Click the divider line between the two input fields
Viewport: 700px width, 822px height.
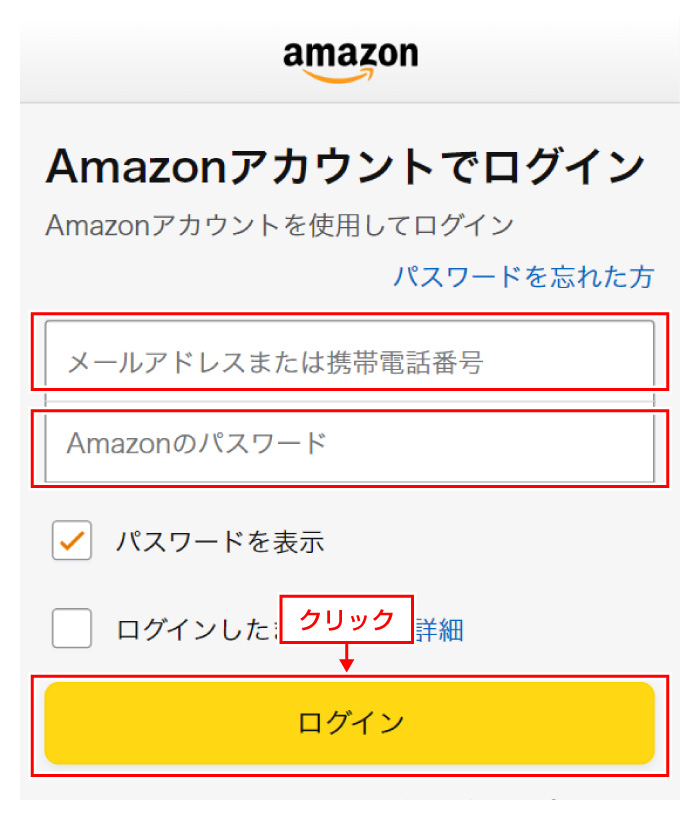coord(350,402)
